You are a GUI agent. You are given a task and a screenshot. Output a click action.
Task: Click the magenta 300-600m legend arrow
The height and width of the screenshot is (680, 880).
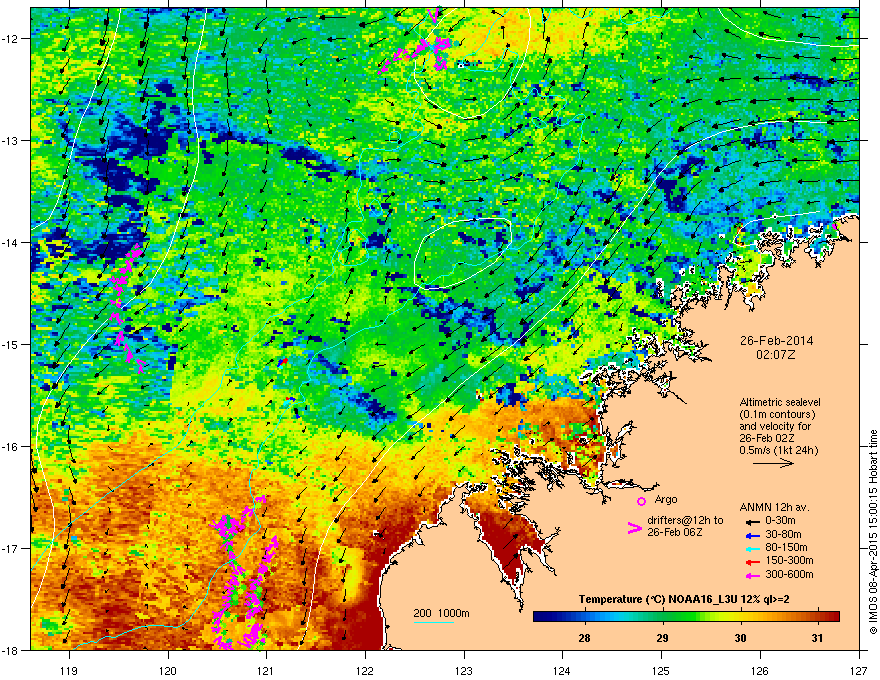point(751,575)
